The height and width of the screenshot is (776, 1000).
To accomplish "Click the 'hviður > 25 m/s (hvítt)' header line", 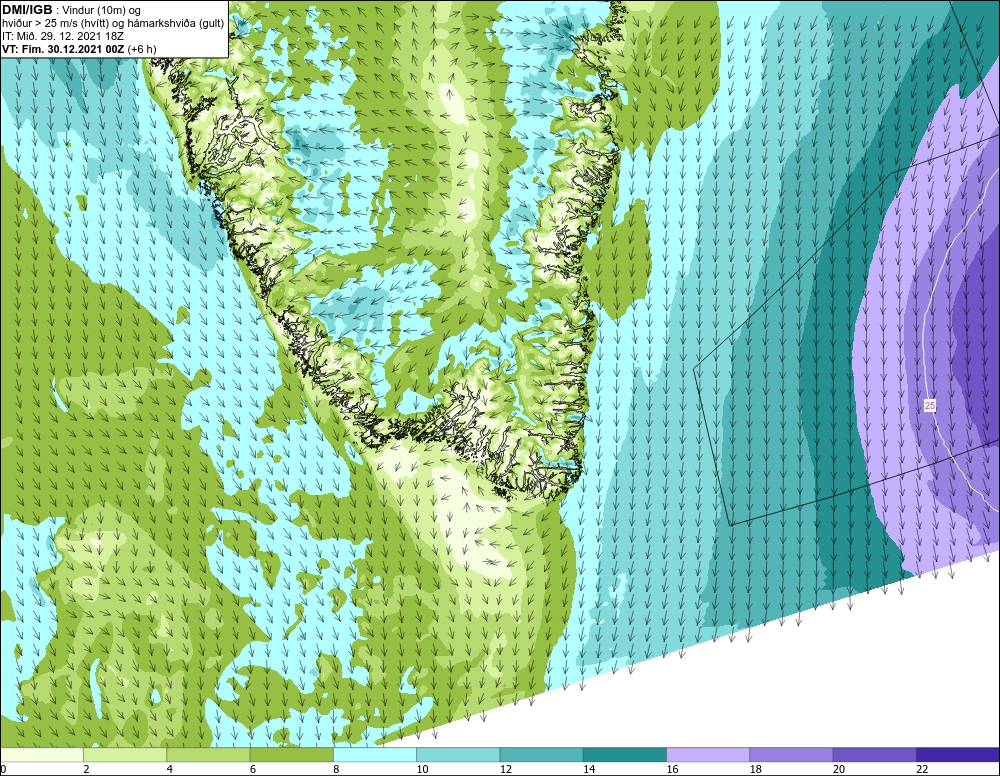I will point(113,24).
